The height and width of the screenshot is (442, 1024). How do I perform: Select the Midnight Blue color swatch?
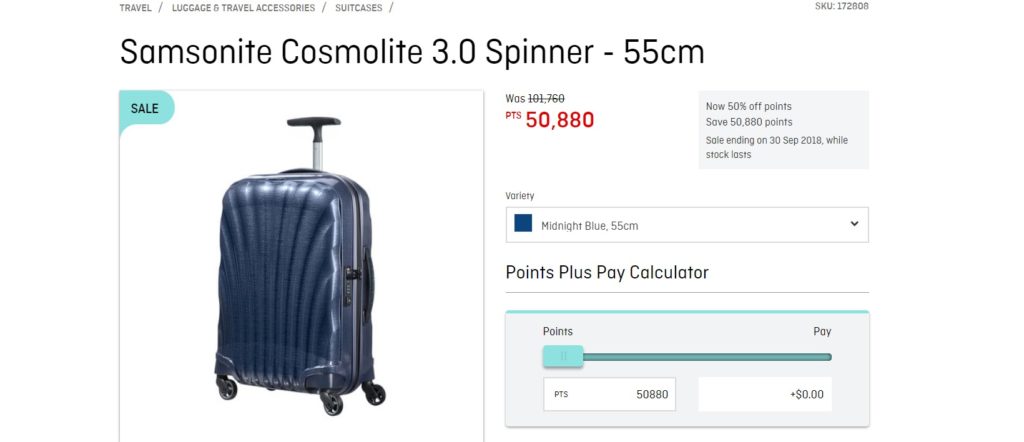(x=523, y=223)
